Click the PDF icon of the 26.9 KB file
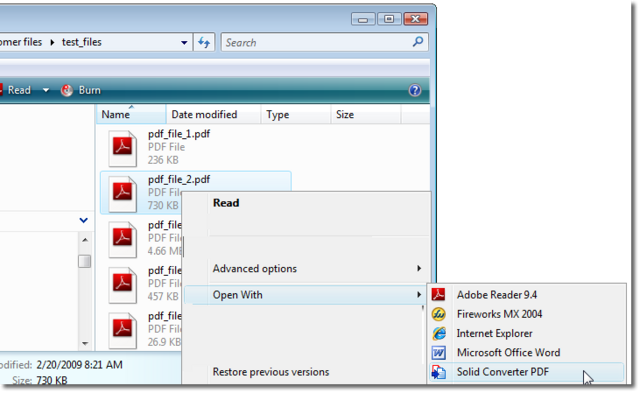 point(122,331)
